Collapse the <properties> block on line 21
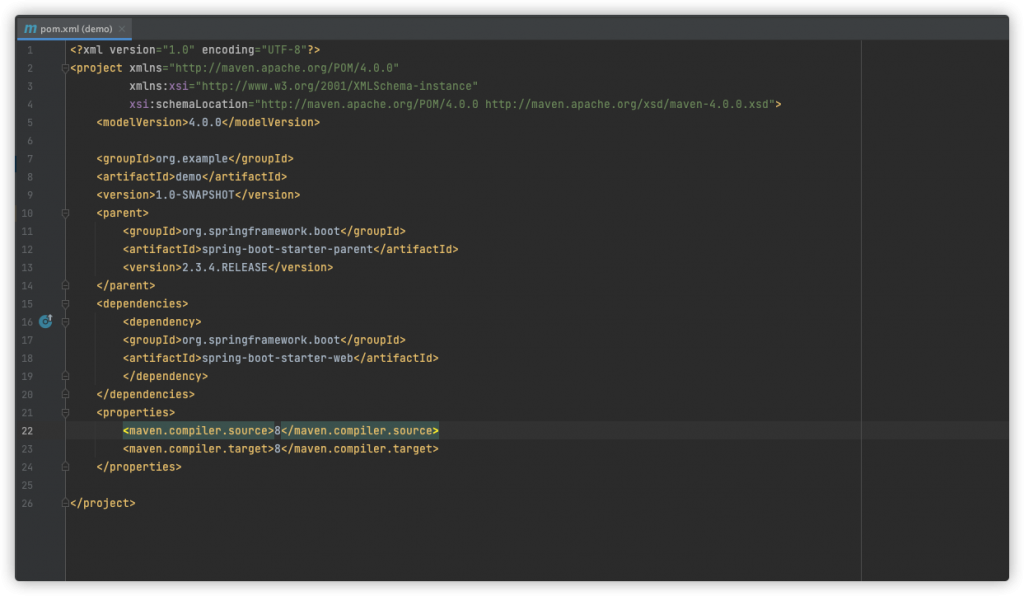 [x=65, y=412]
